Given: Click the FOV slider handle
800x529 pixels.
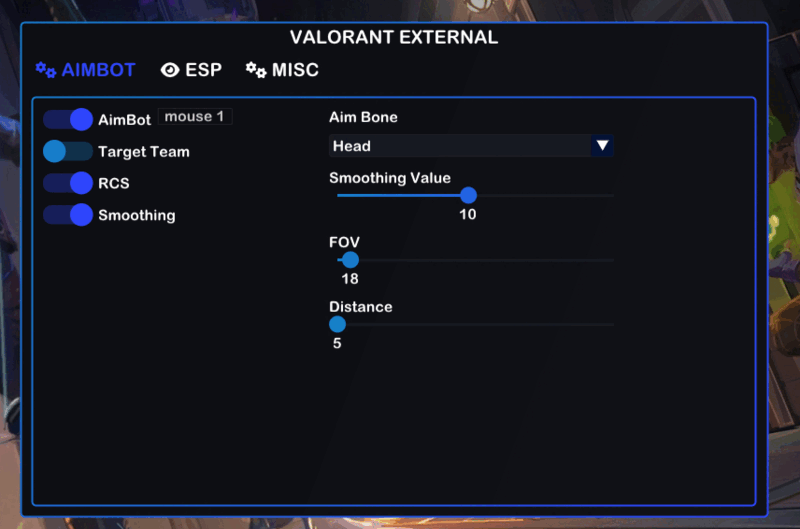Looking at the screenshot, I should tap(350, 260).
